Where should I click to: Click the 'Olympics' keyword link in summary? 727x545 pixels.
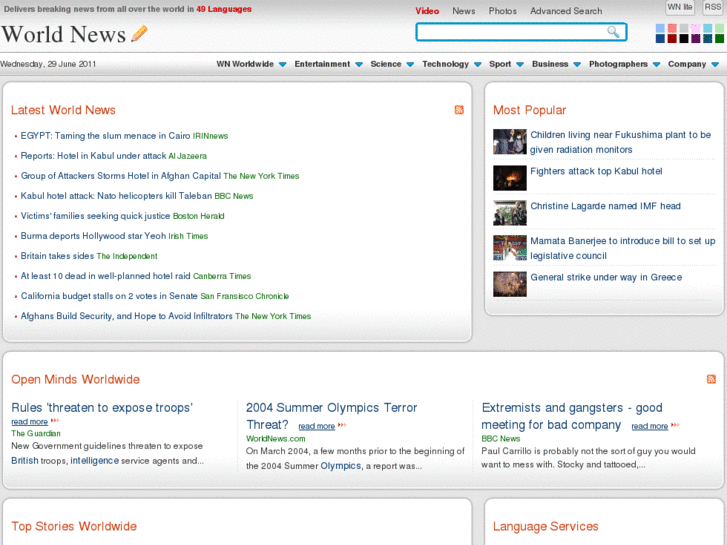pyautogui.click(x=340, y=465)
